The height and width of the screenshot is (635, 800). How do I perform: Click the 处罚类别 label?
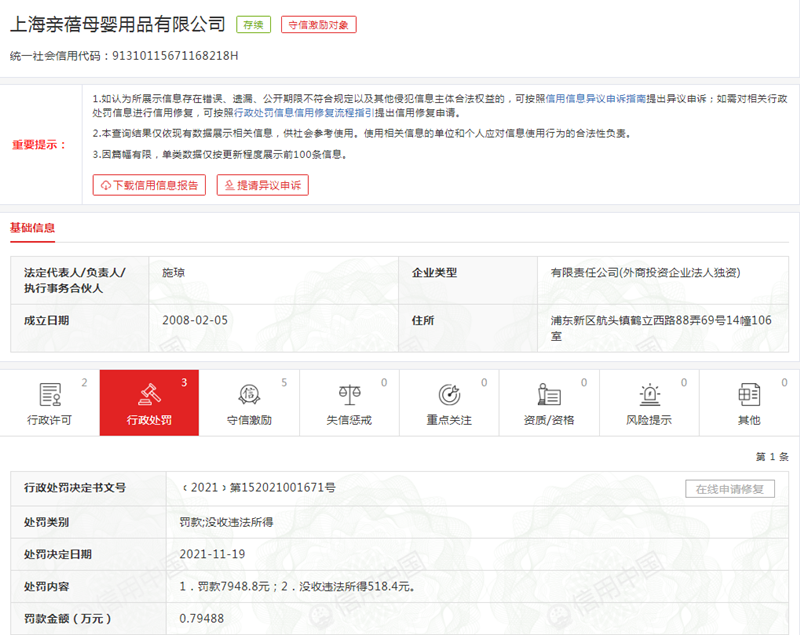click(46, 522)
